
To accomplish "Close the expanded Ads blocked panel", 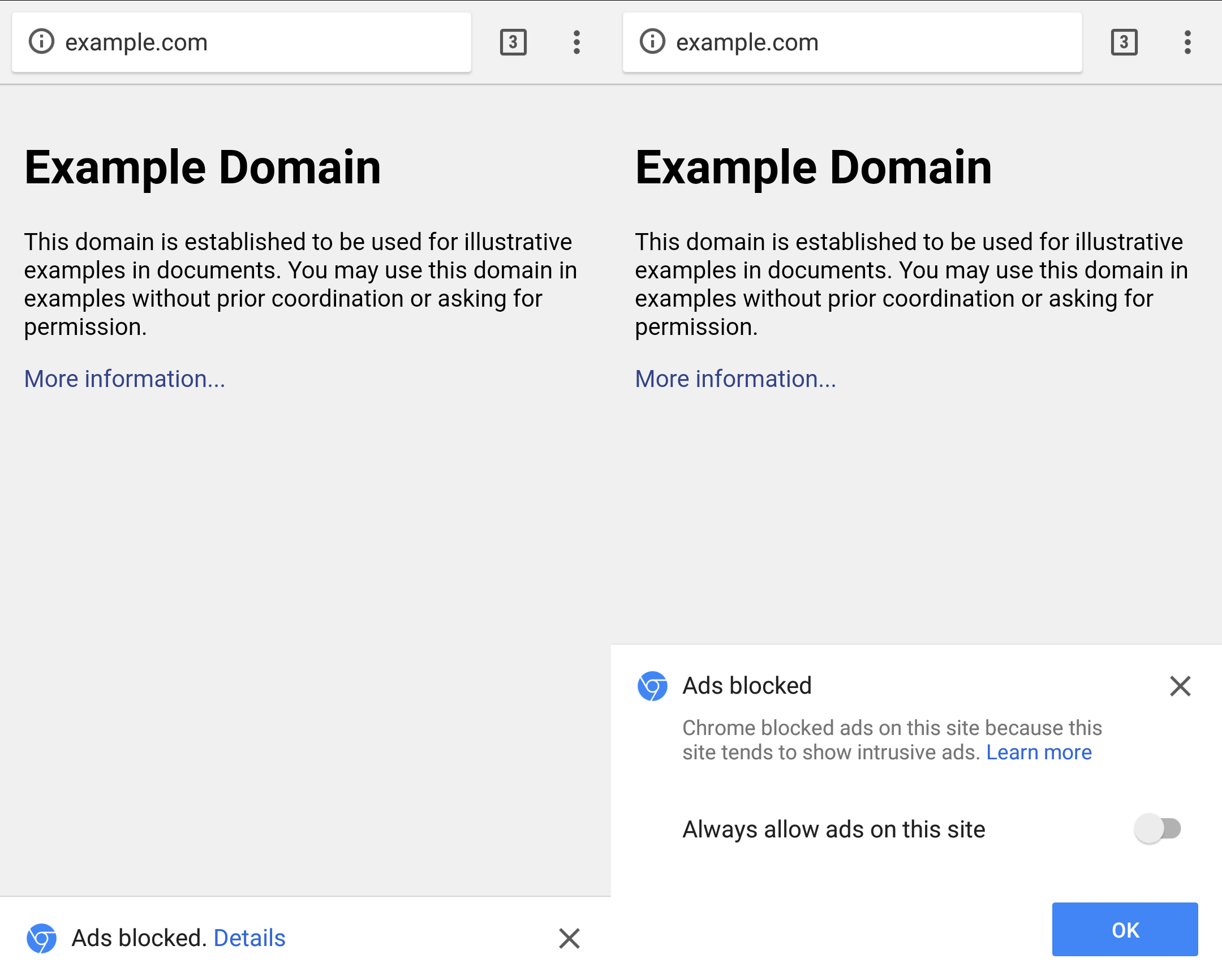I will tap(1180, 686).
